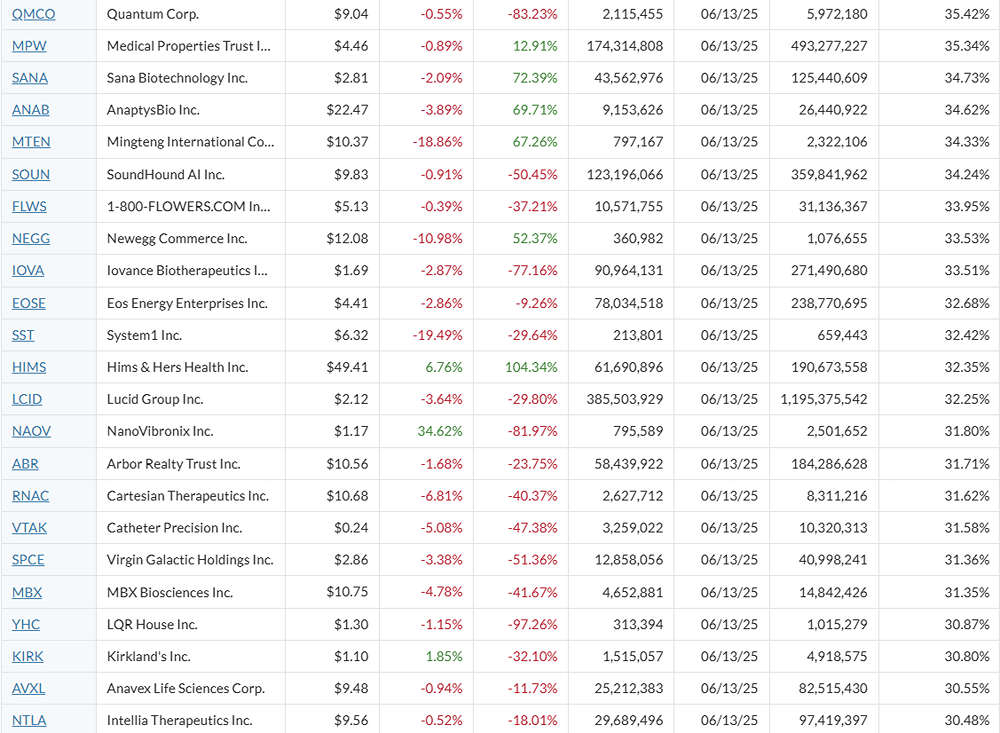The image size is (1000, 733).
Task: Go to the NEGG ticker link
Action: 30,238
